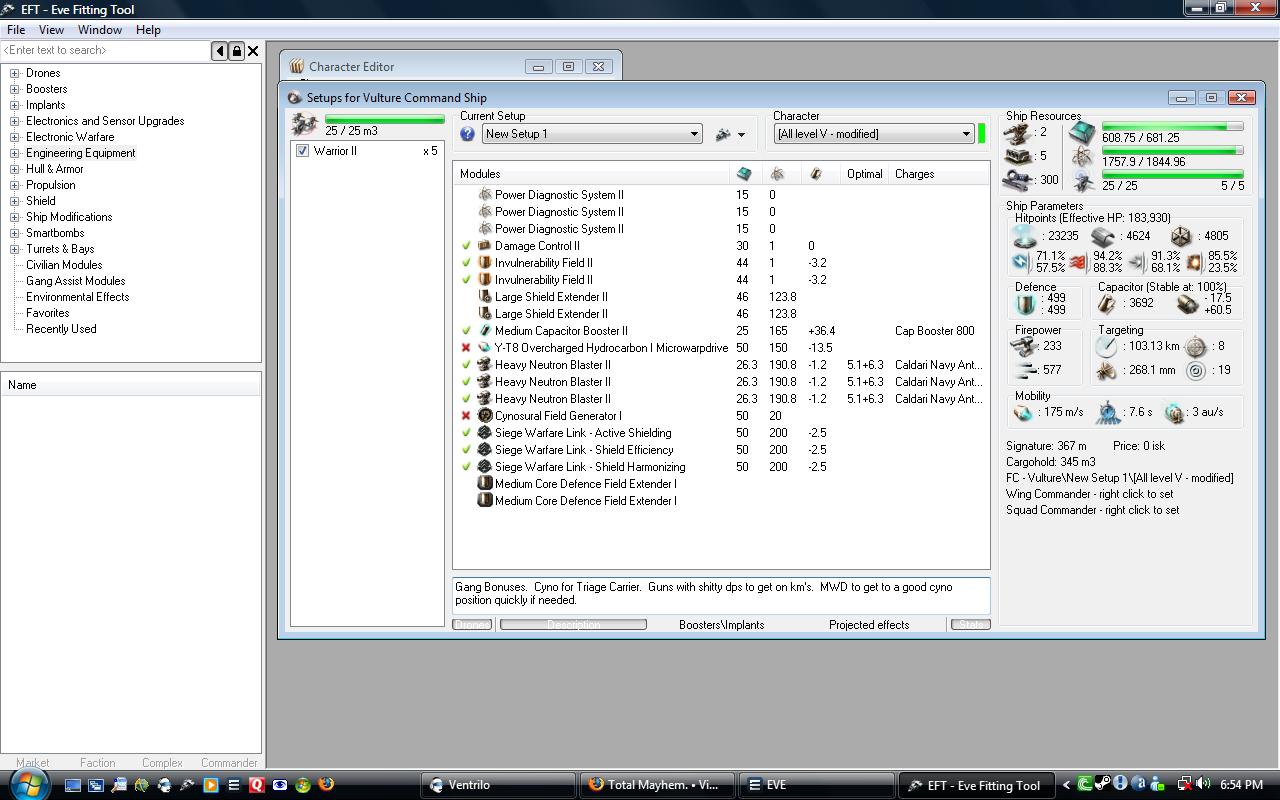Click the targeting range icon by 103.13 km
Viewport: 1280px width, 800px height.
coord(1106,346)
